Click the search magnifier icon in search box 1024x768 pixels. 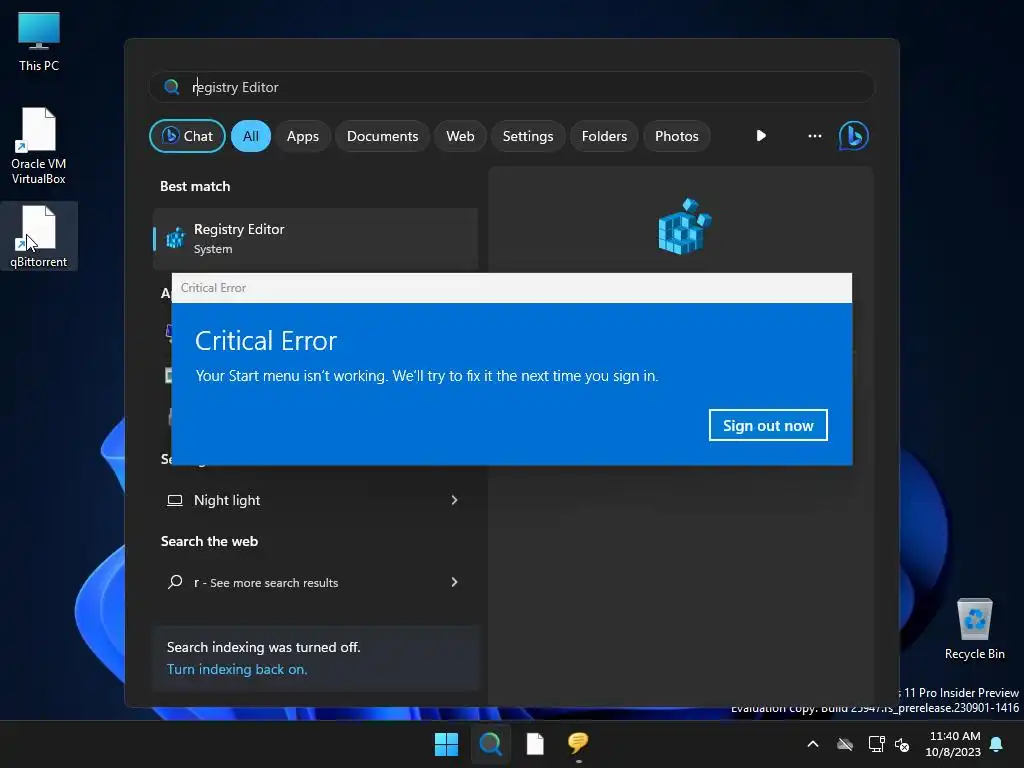tap(172, 87)
